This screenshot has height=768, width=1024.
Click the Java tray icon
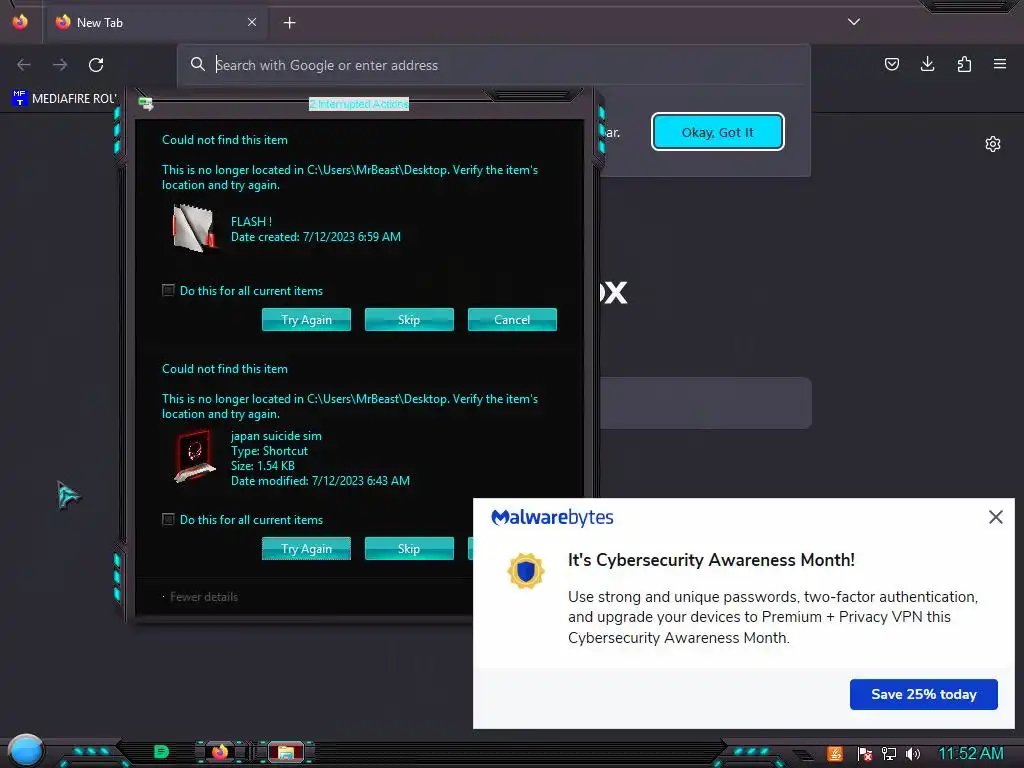(x=835, y=754)
